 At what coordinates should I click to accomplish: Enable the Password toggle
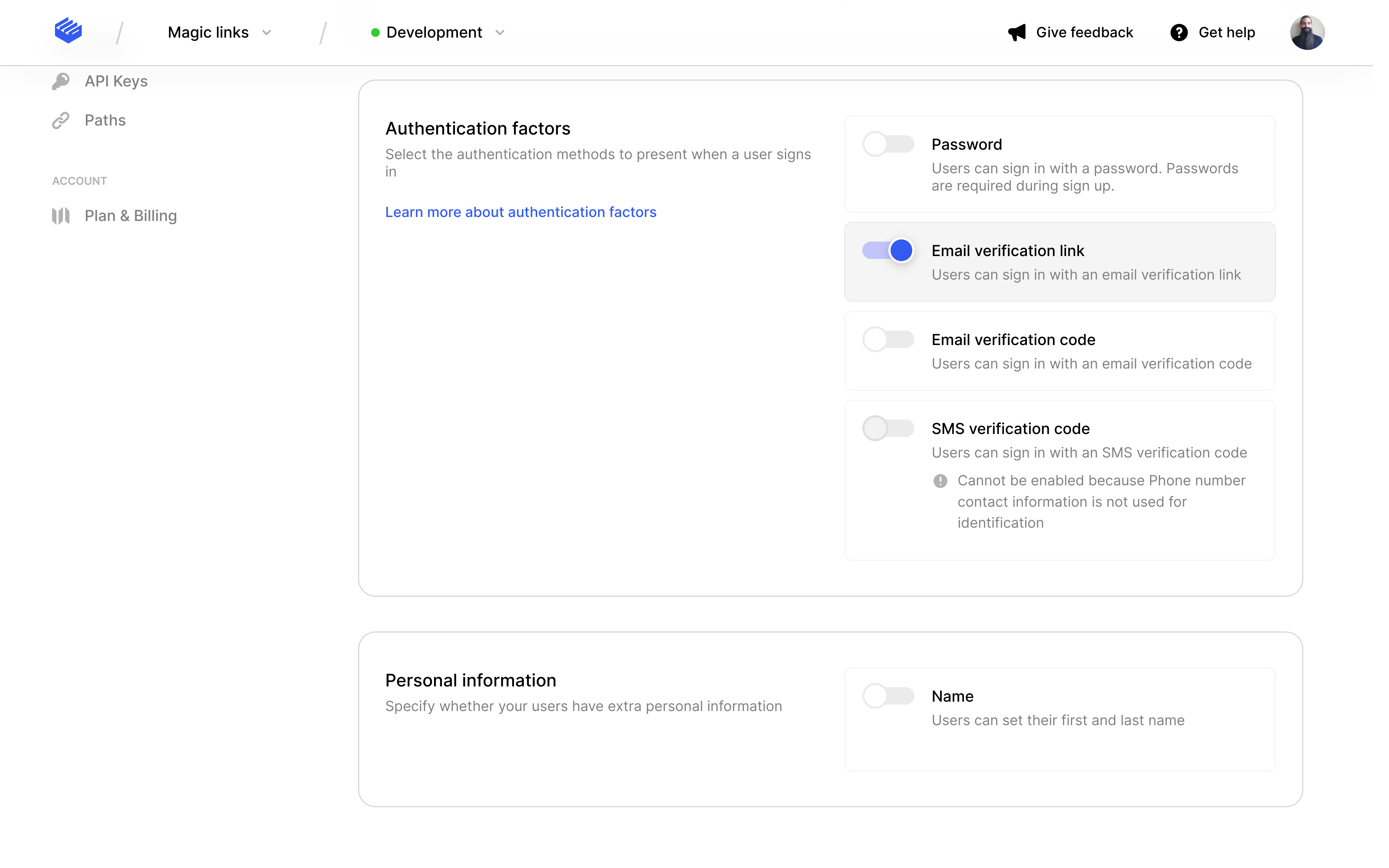888,144
